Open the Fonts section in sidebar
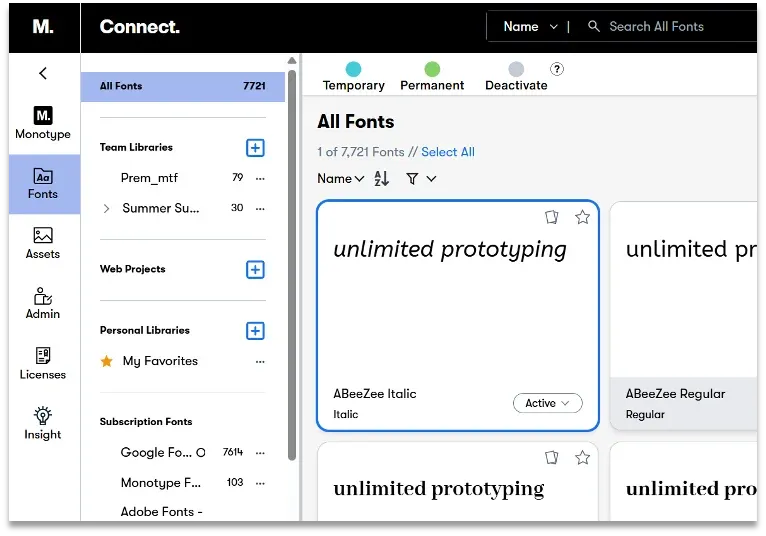Screen dimensions: 766x536 (x=43, y=184)
